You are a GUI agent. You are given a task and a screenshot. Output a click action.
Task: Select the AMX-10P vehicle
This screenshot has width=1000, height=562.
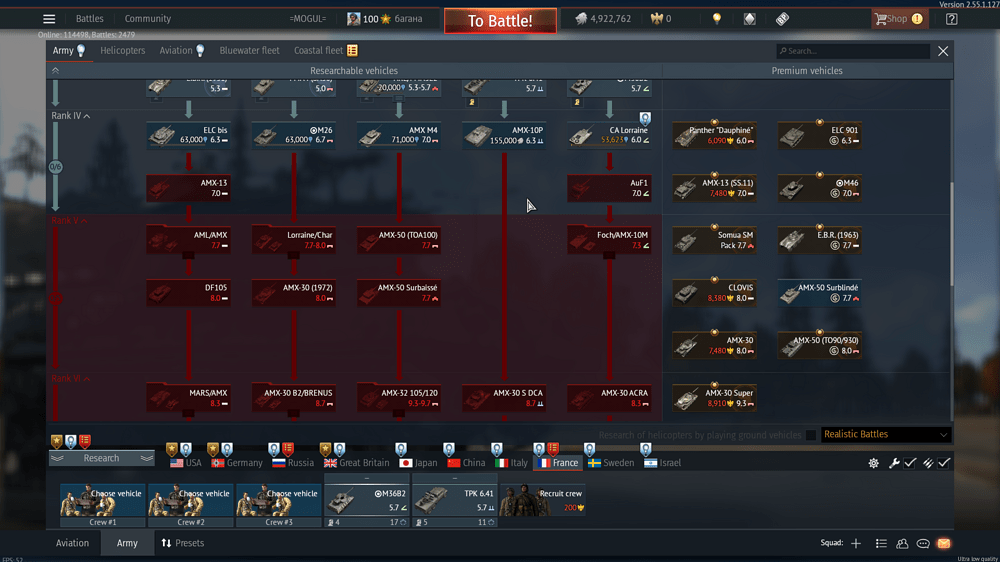point(504,135)
